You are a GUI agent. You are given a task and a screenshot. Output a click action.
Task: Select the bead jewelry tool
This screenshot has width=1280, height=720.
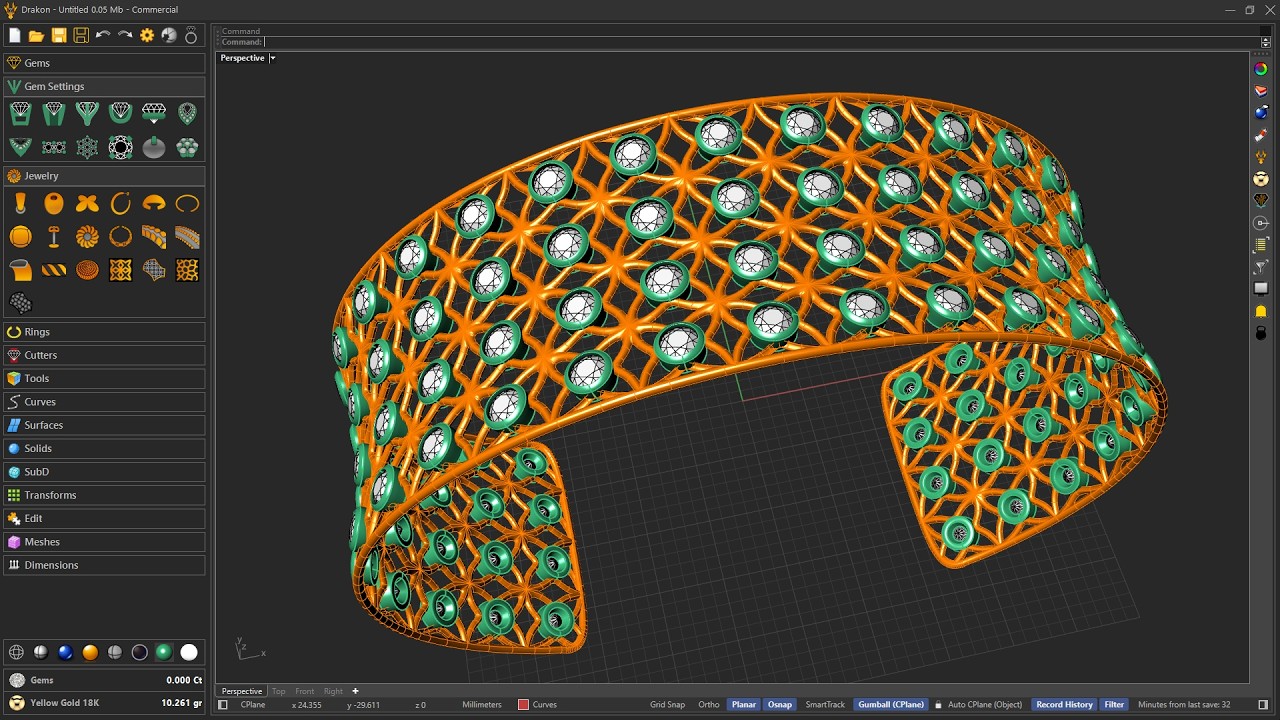54,203
